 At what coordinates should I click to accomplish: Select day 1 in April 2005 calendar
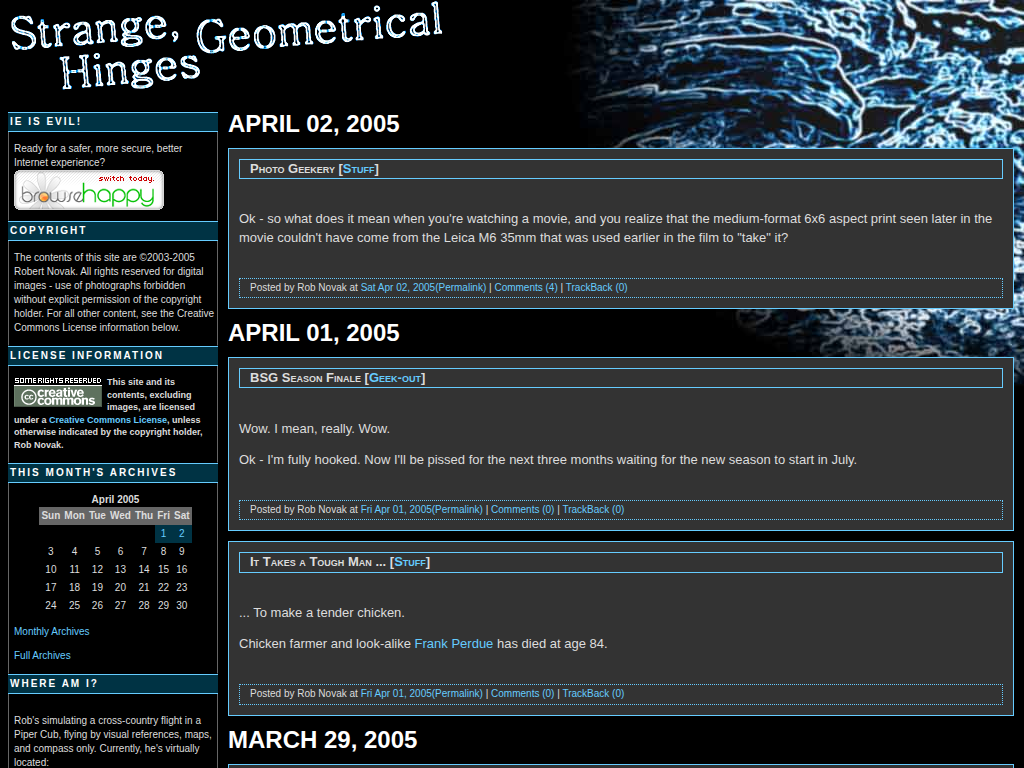tap(163, 534)
